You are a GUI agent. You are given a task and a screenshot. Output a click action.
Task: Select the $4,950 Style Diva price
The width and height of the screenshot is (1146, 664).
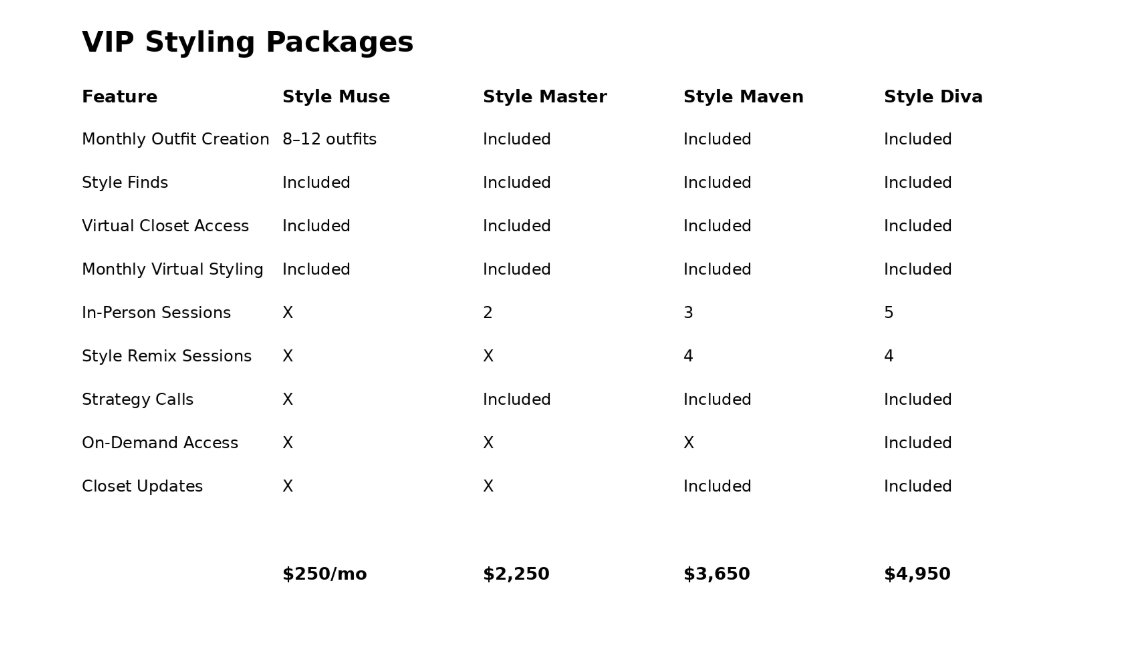[x=917, y=574]
